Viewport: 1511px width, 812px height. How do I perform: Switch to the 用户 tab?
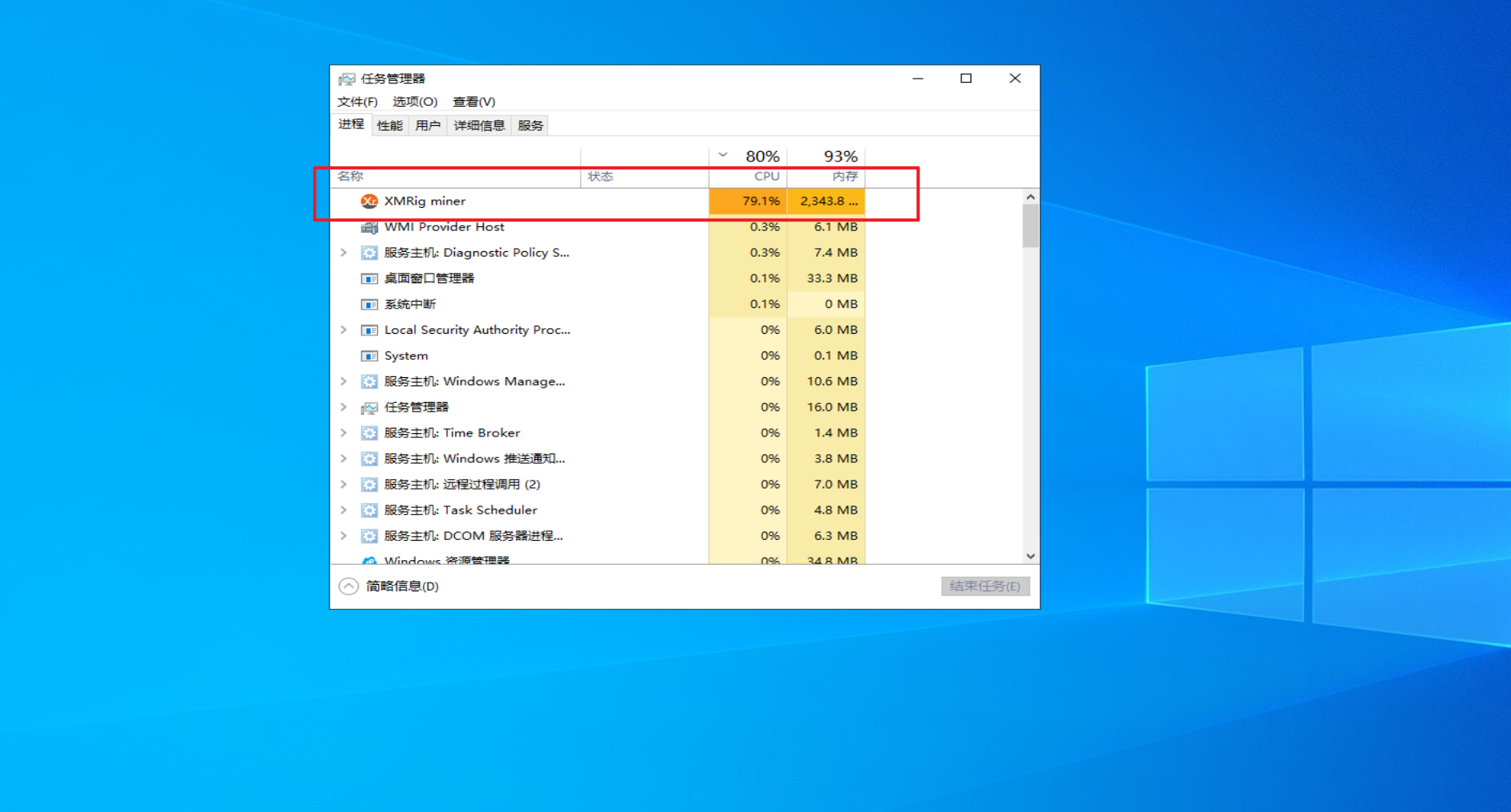428,126
